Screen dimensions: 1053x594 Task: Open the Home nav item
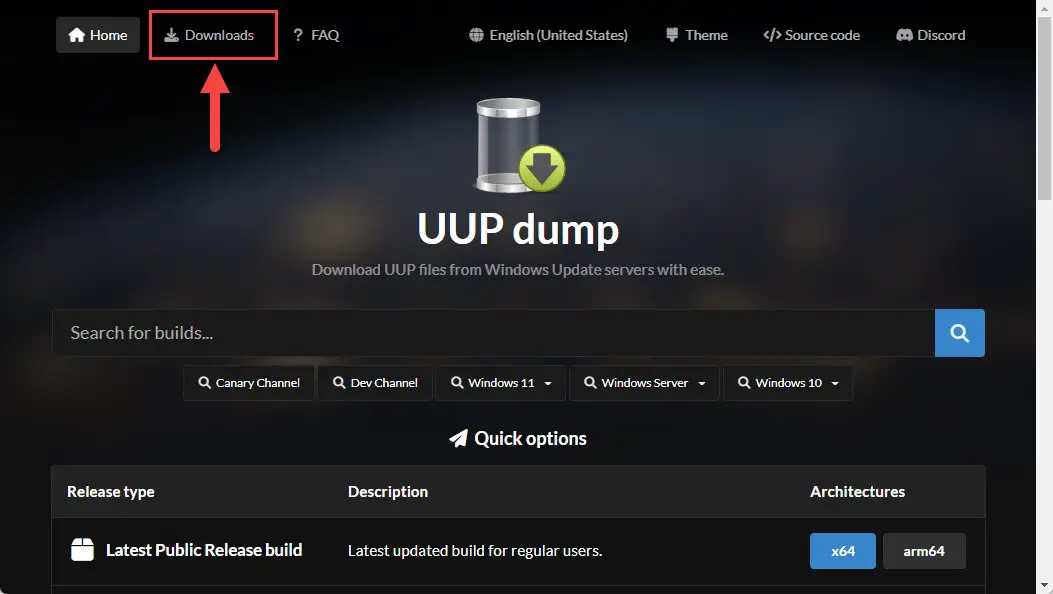[x=98, y=35]
